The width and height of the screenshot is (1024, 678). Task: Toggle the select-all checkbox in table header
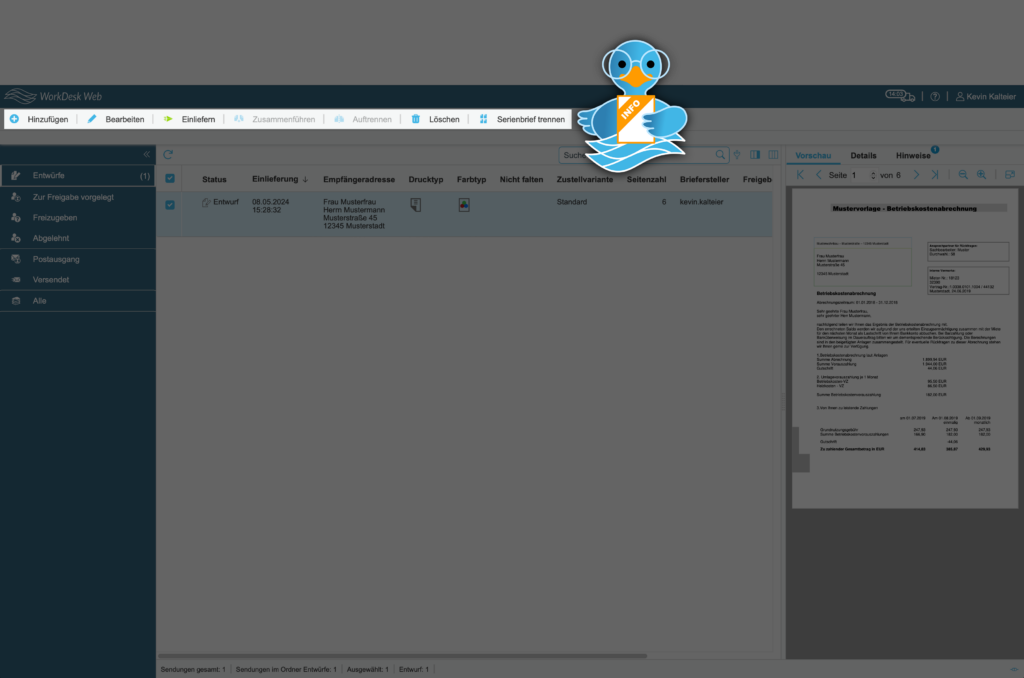pos(170,179)
